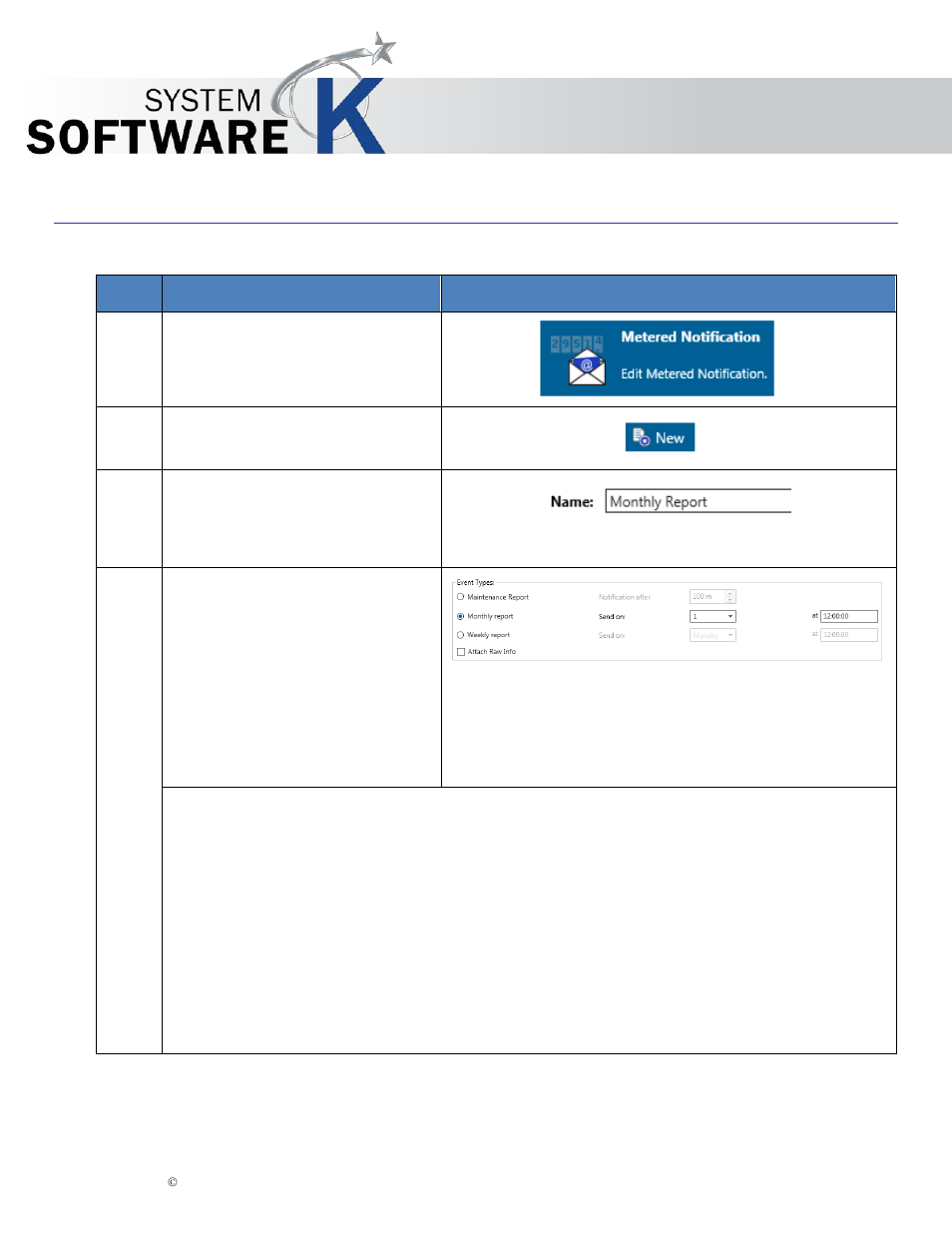This screenshot has width=952, height=1233.
Task: Click the Metered Notification envelope icon
Action: coord(586,367)
